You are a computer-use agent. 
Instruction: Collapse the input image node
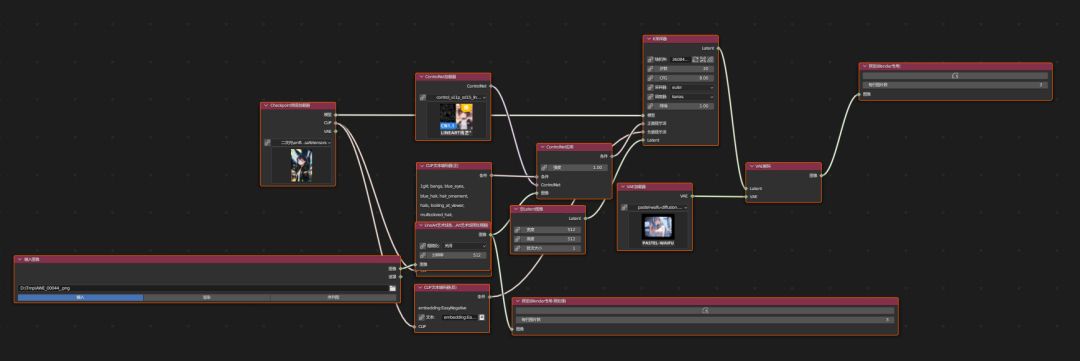coord(20,259)
